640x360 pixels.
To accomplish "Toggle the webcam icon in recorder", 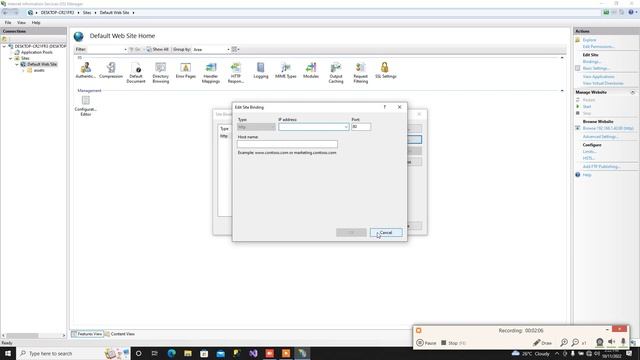I will (600, 342).
